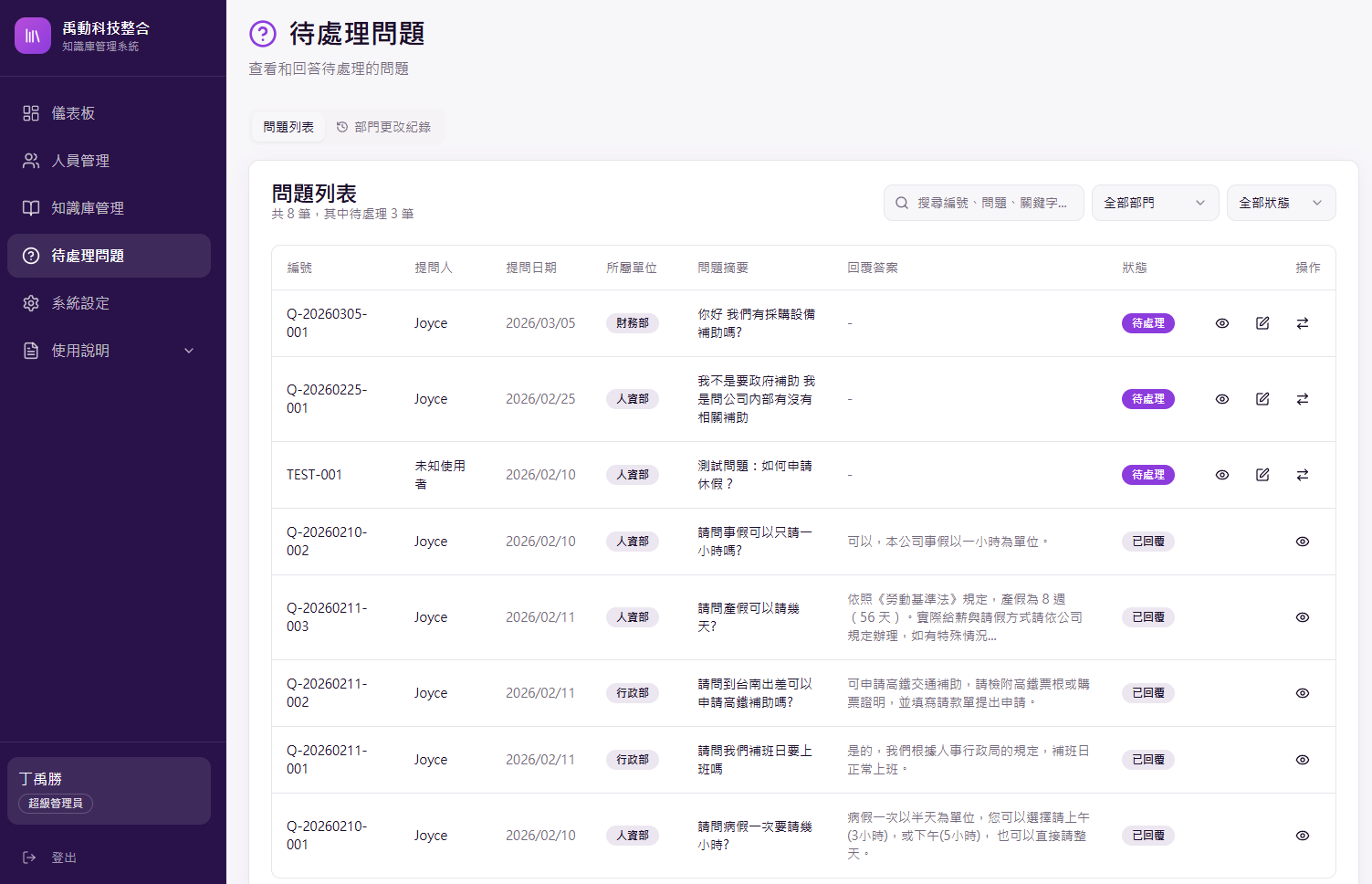
Task: Open 知識庫管理 in the sidebar
Action: pyautogui.click(x=109, y=208)
